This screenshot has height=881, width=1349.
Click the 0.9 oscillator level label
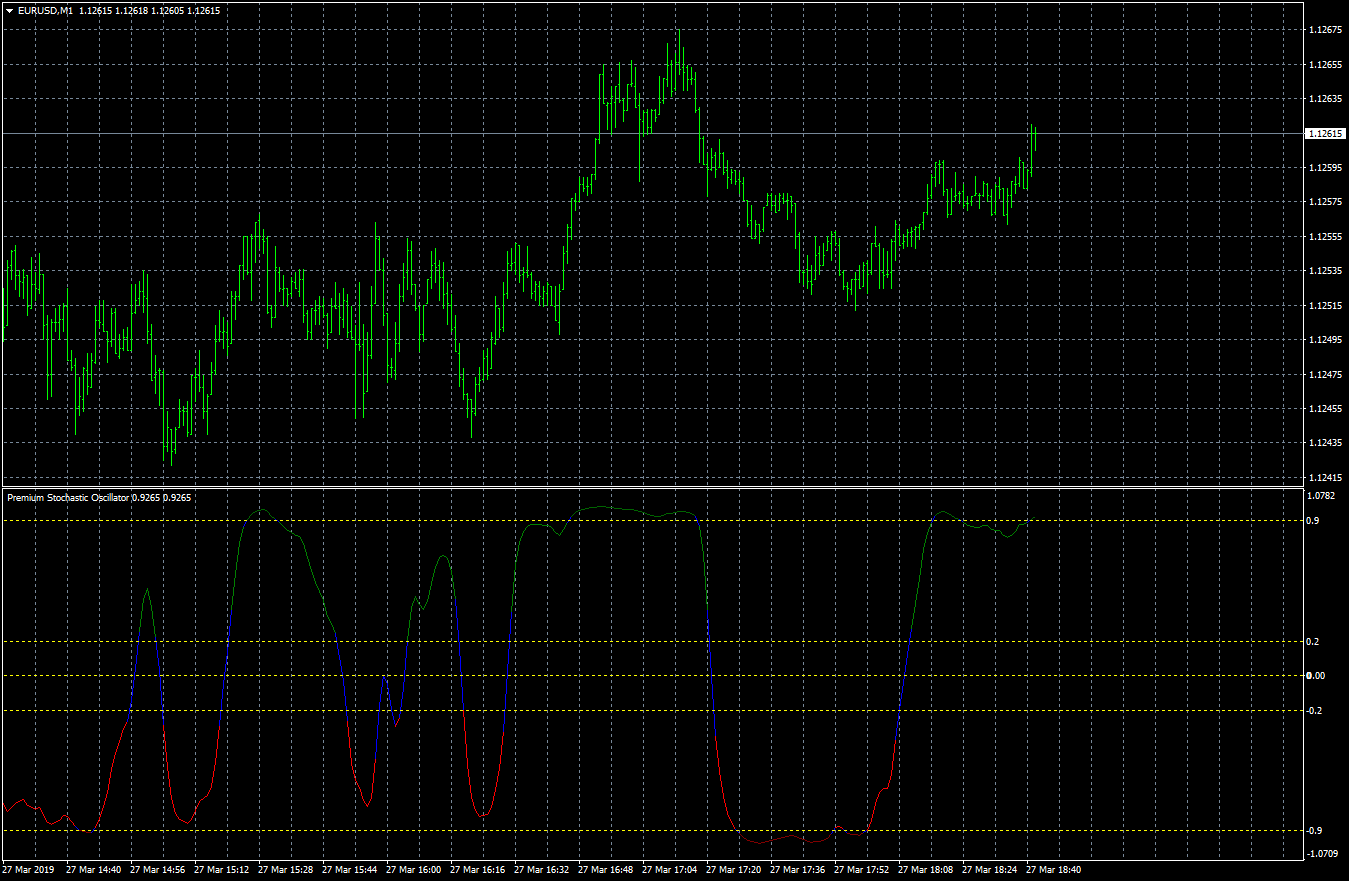pyautogui.click(x=1314, y=521)
